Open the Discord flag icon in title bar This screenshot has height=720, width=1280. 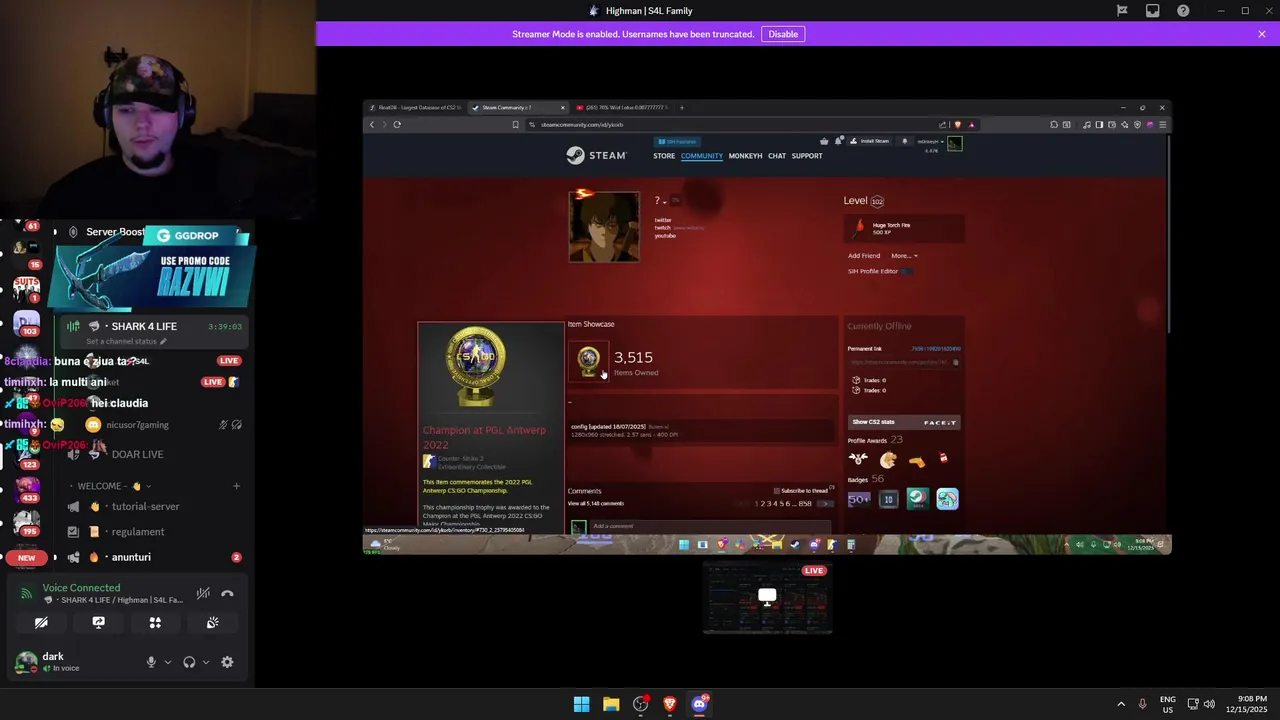[1122, 11]
